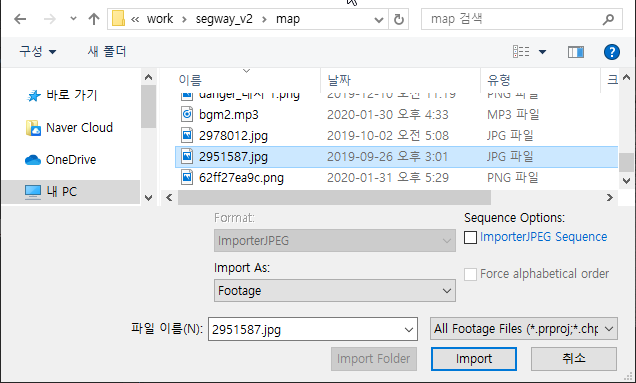Select 'map' in the address path
This screenshot has height=383, width=636.
tap(288, 19)
